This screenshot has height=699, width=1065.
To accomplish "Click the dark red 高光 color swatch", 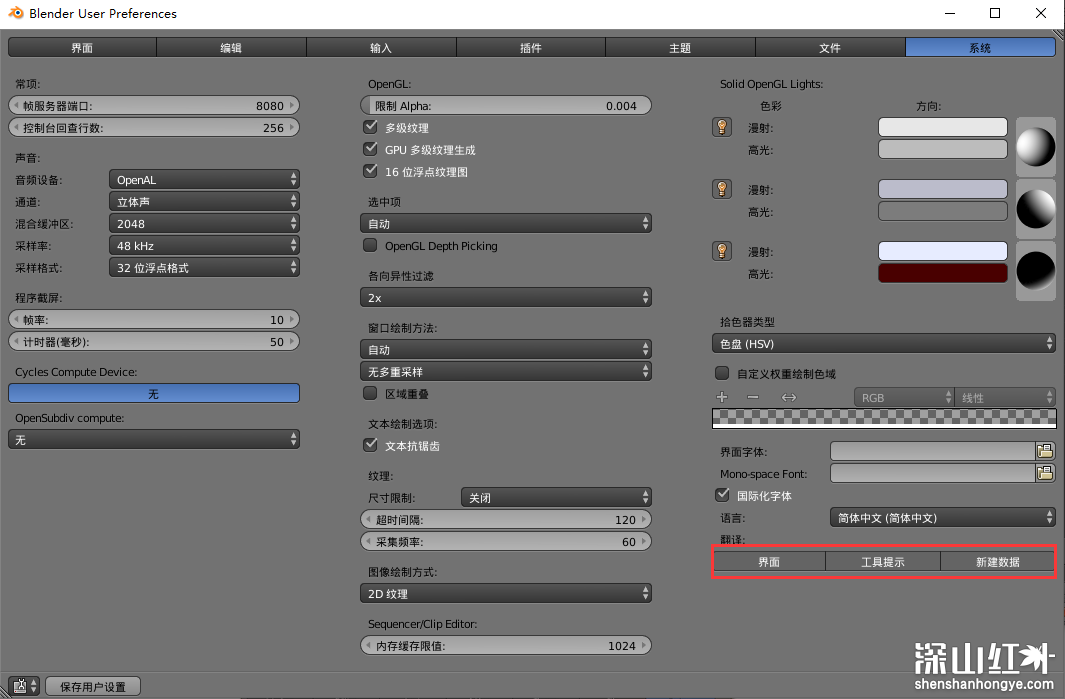I will (942, 274).
